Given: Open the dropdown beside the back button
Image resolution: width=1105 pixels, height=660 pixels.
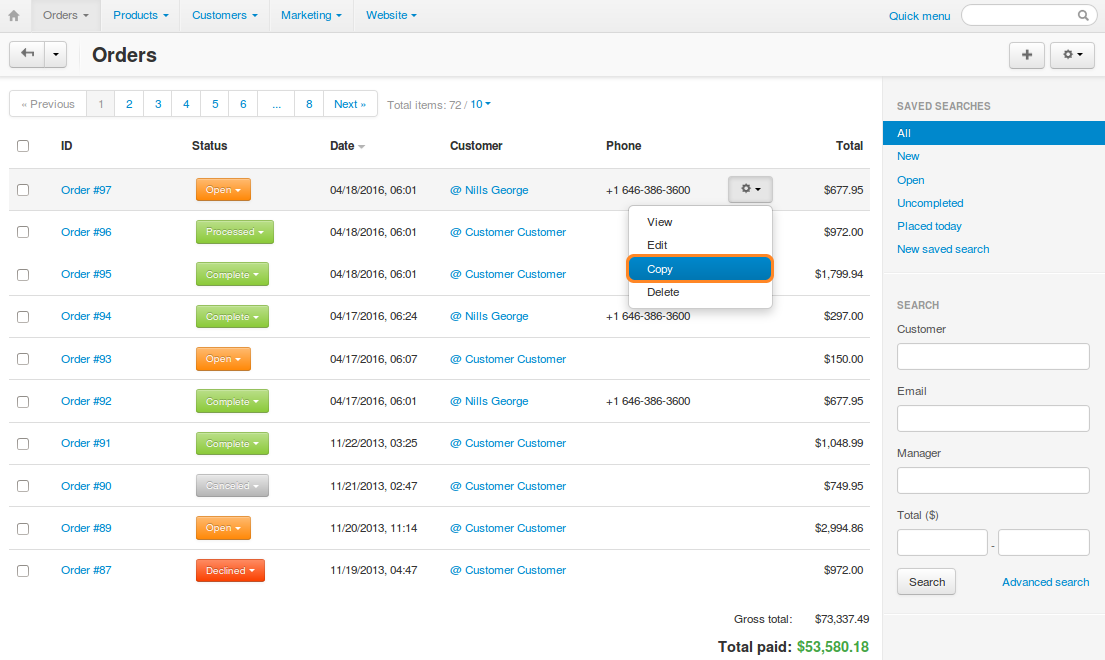Looking at the screenshot, I should [x=56, y=54].
